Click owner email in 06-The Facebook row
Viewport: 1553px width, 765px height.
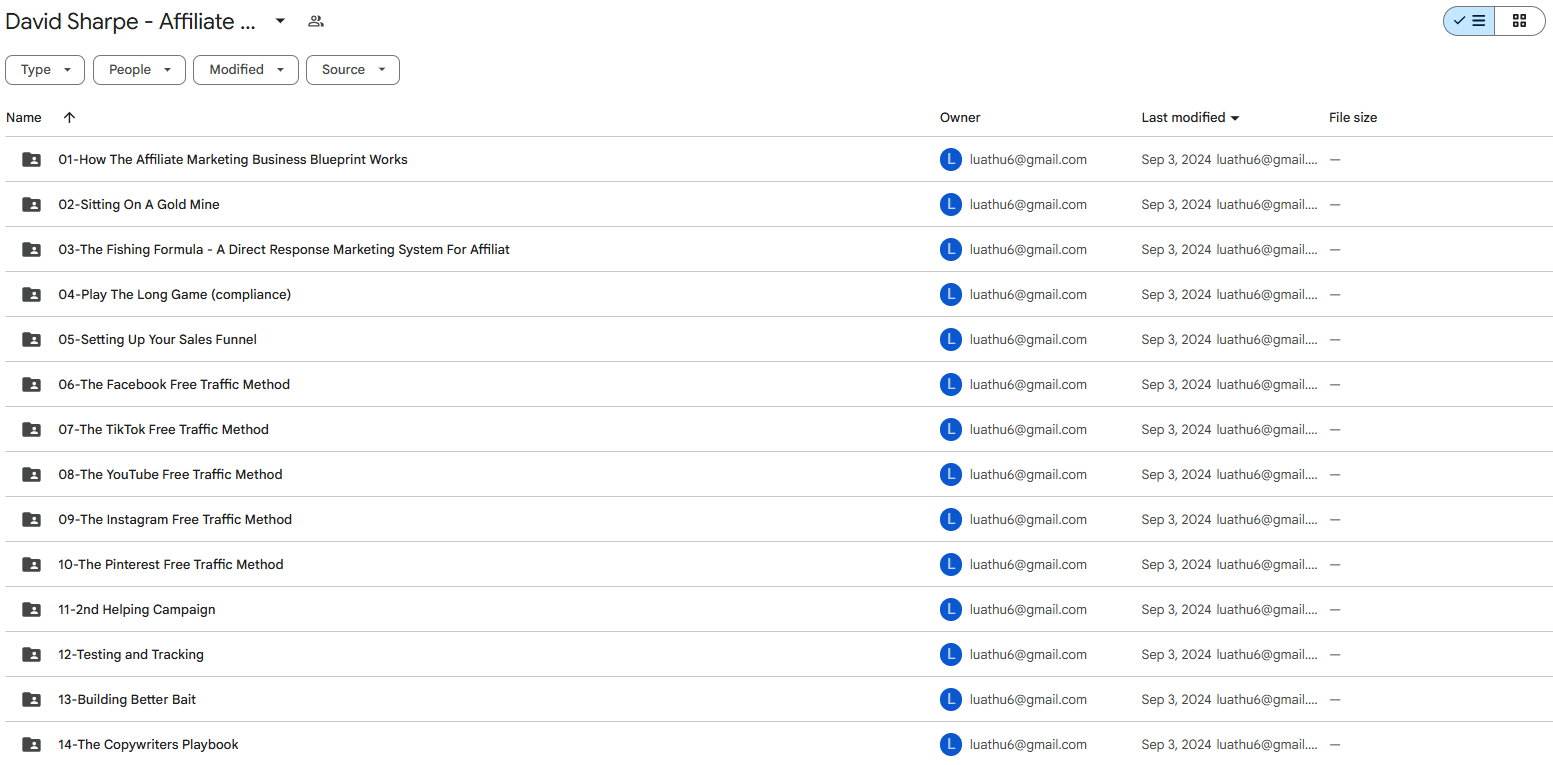(x=1028, y=385)
